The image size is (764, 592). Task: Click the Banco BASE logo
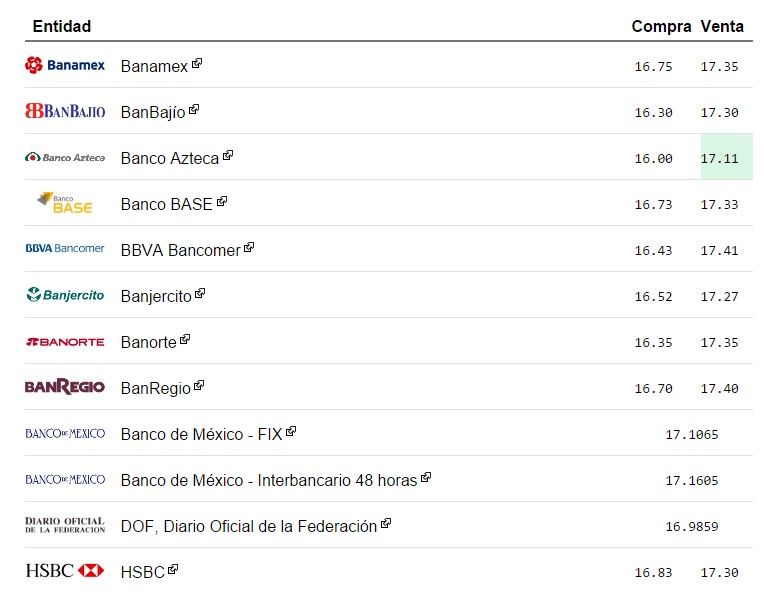(65, 203)
